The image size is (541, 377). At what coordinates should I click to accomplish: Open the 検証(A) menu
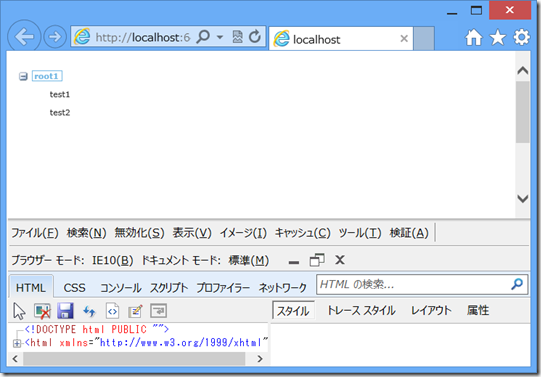click(409, 233)
